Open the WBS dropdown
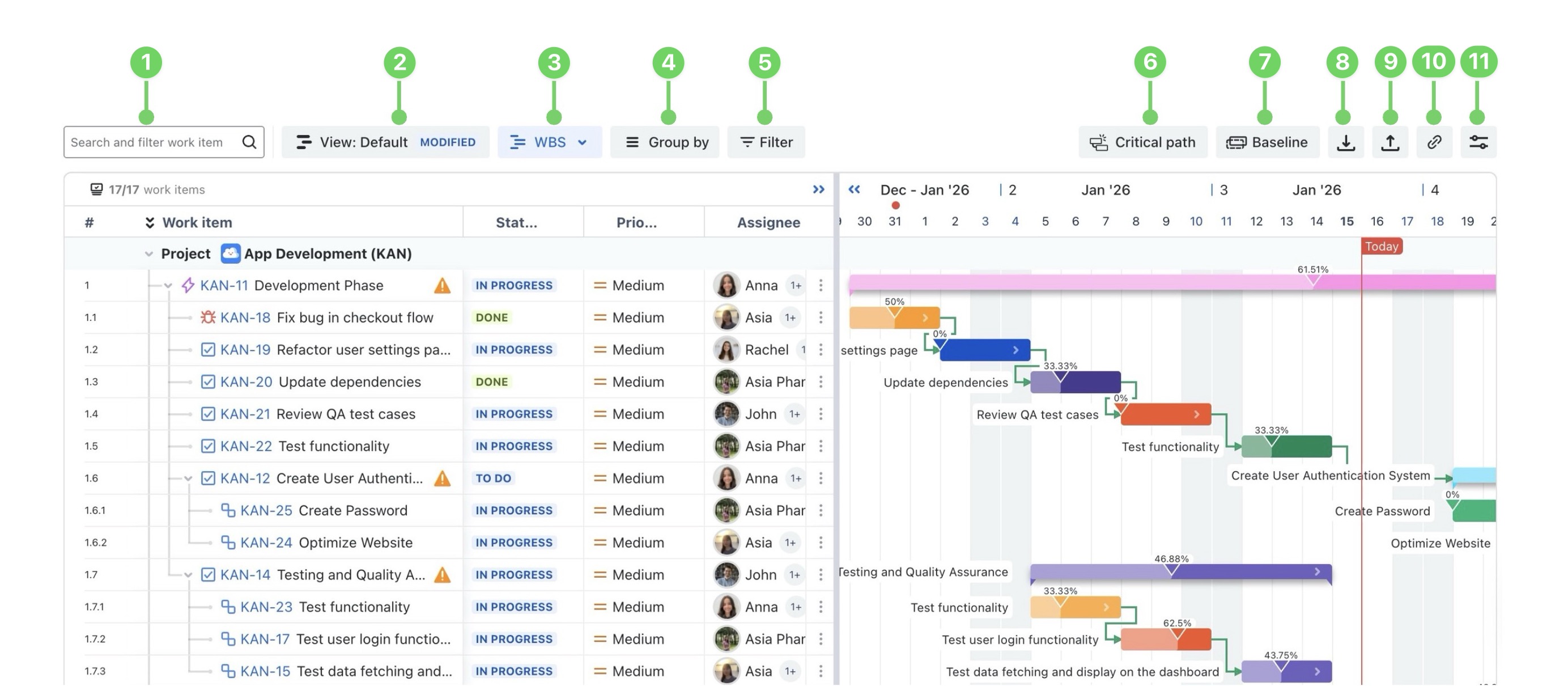 point(549,142)
